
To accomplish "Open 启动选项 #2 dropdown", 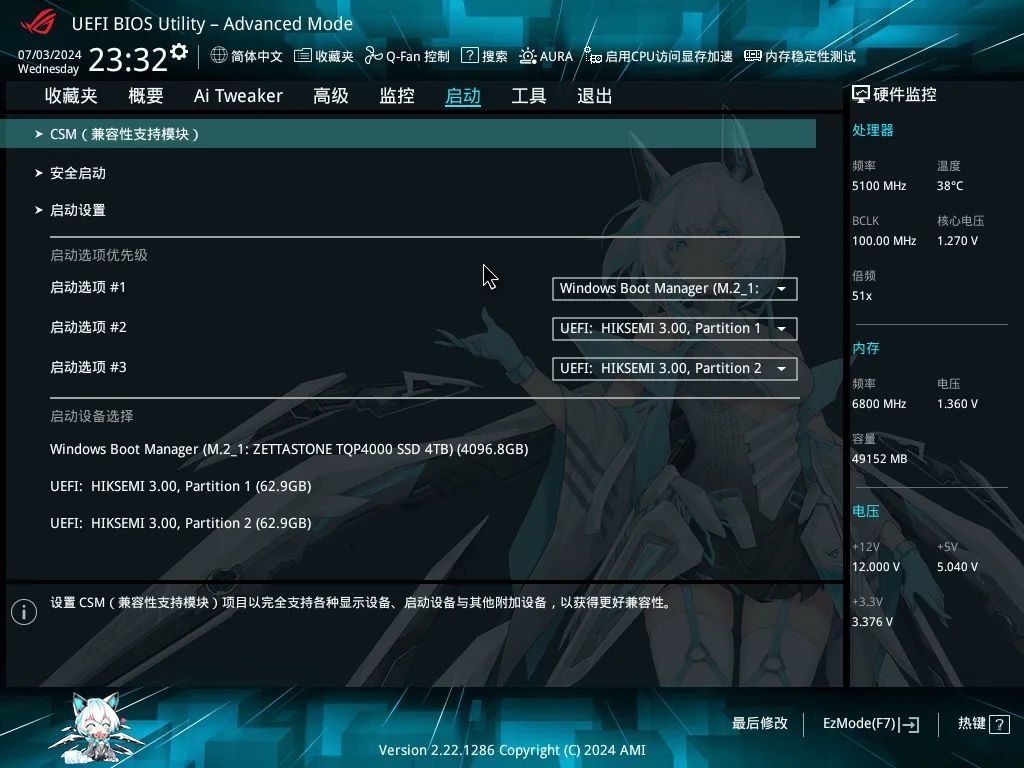I will pos(675,328).
